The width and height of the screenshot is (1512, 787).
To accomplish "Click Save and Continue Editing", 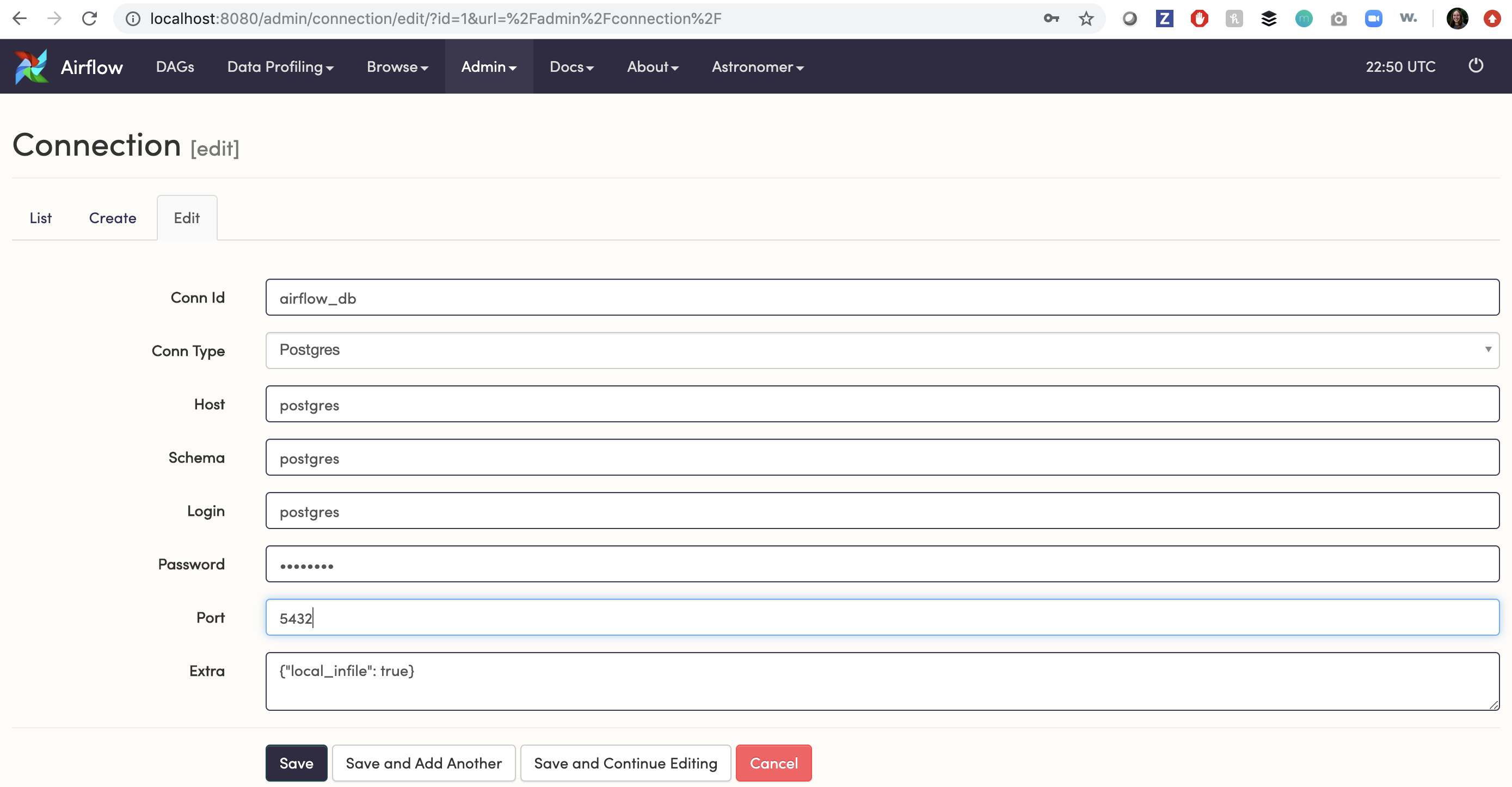I will click(625, 763).
